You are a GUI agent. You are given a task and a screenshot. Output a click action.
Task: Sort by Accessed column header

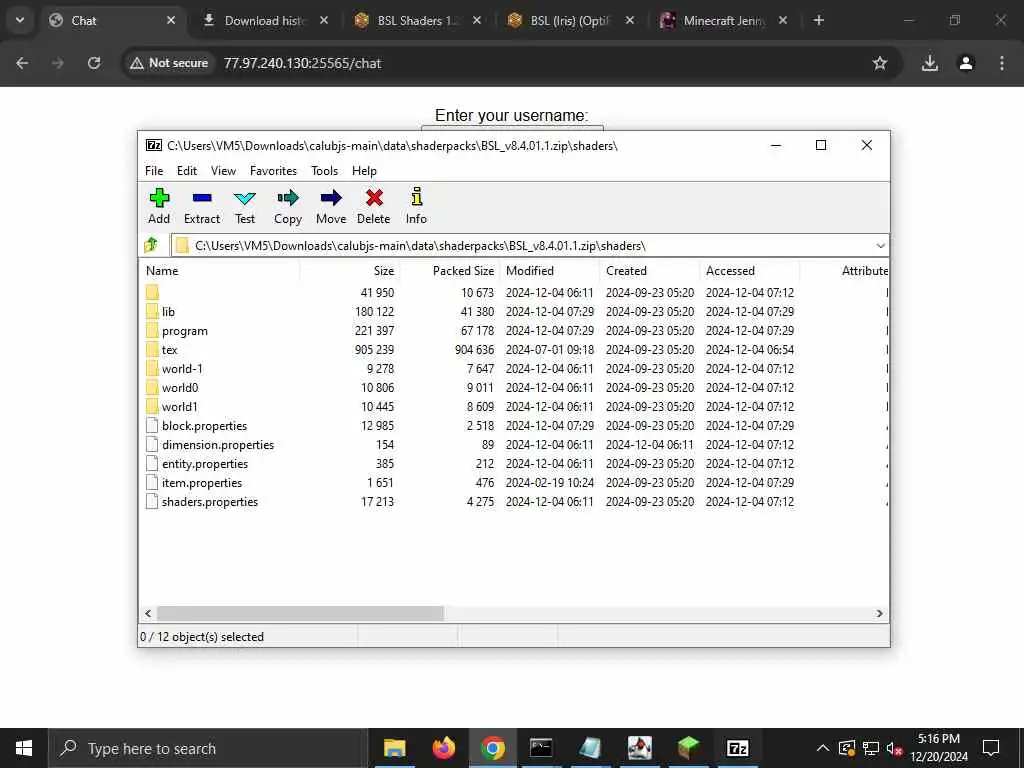pyautogui.click(x=750, y=270)
